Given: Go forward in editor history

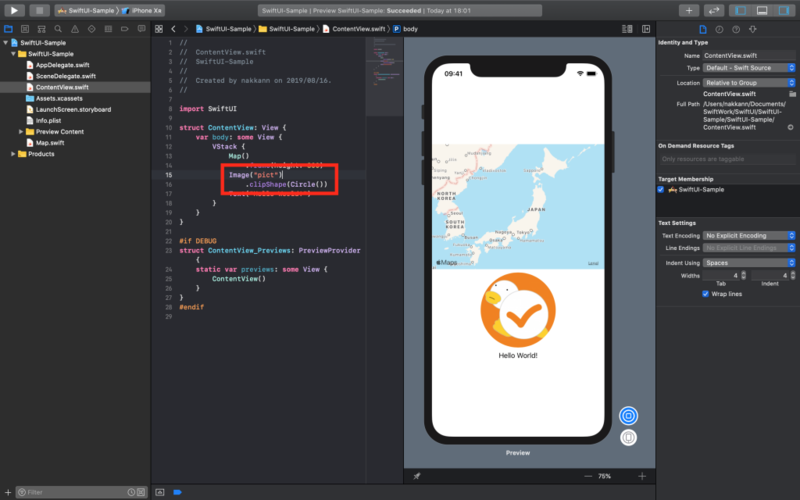Looking at the screenshot, I should [x=186, y=29].
